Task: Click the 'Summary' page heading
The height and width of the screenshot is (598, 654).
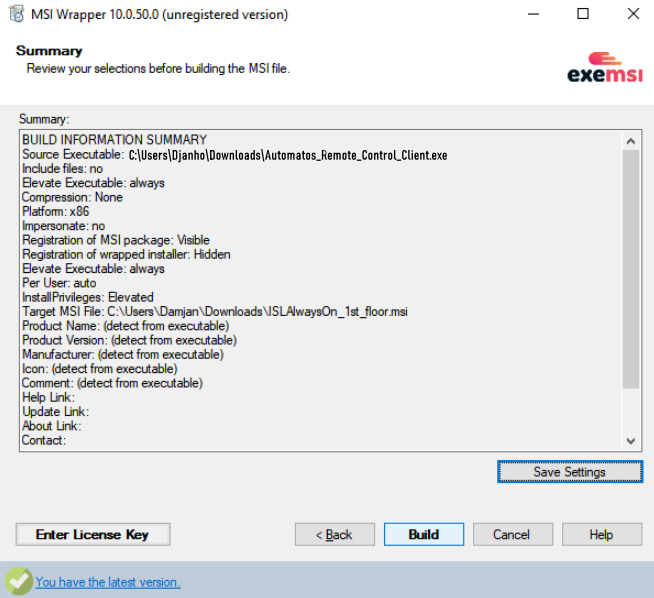Action: pyautogui.click(x=49, y=50)
